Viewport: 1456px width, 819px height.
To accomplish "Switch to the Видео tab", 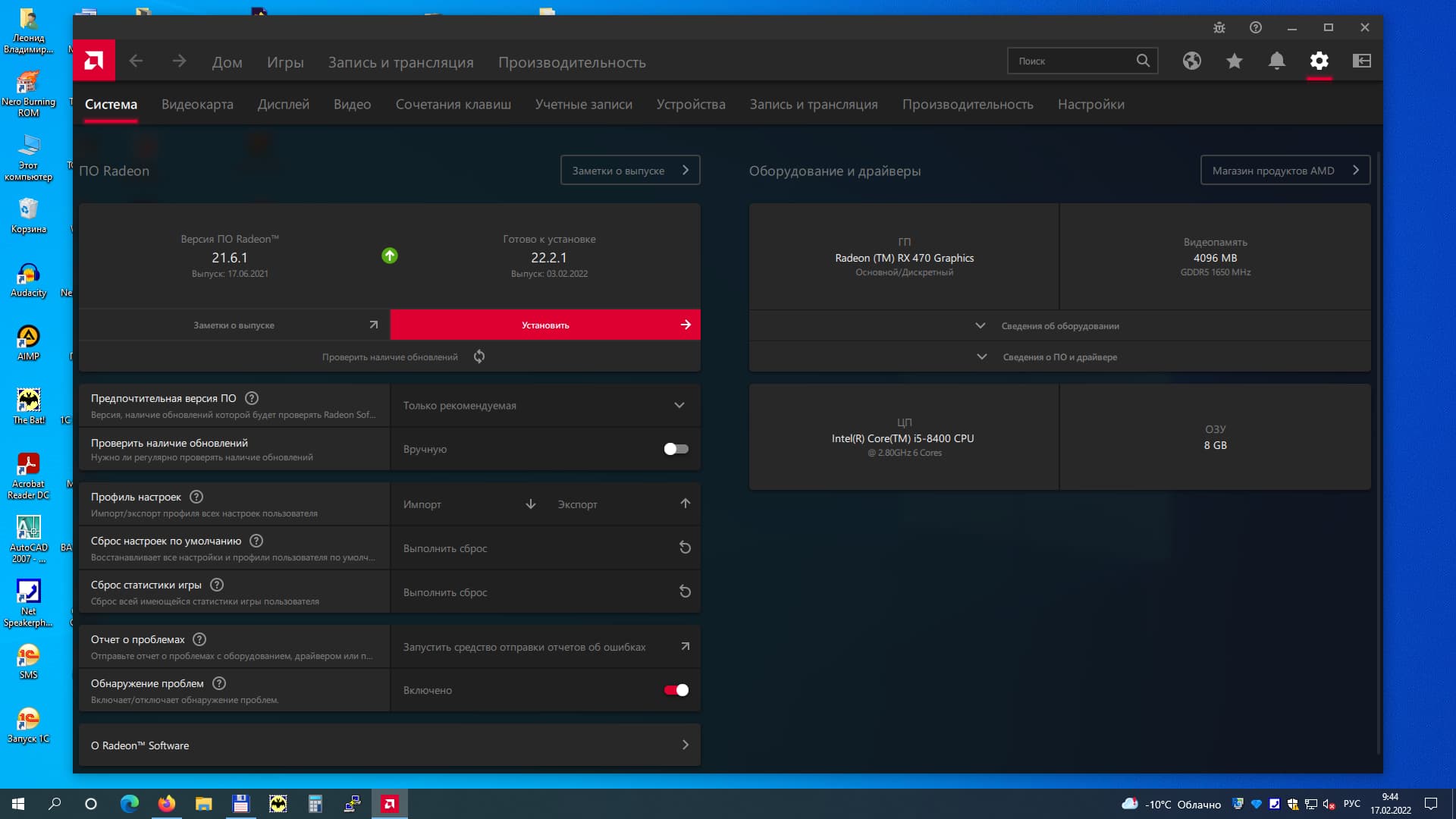I will click(x=353, y=105).
